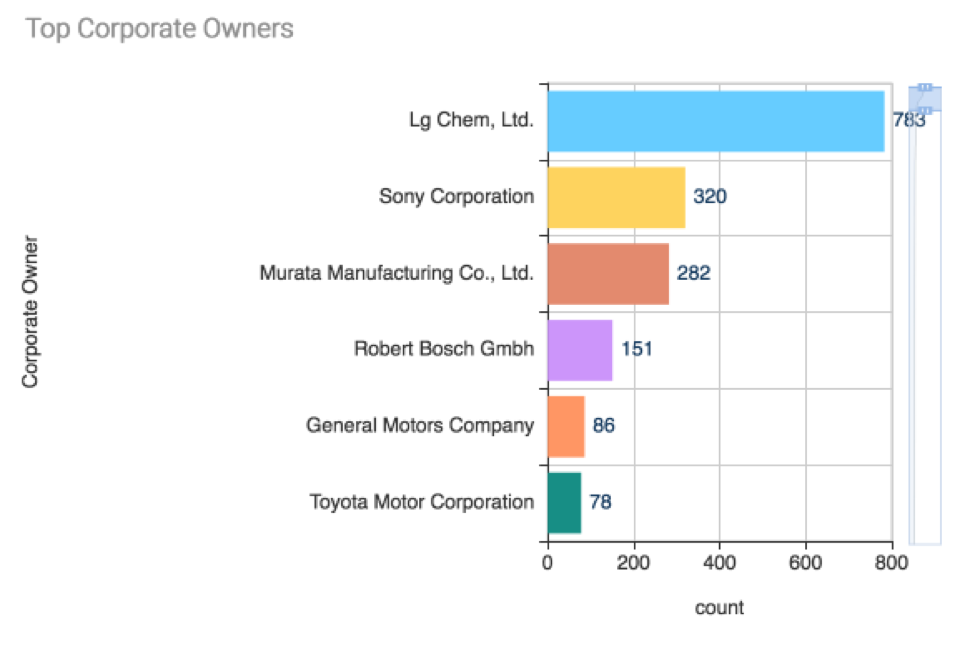Click the bottom handle of vertical zoom slider

(x=925, y=110)
